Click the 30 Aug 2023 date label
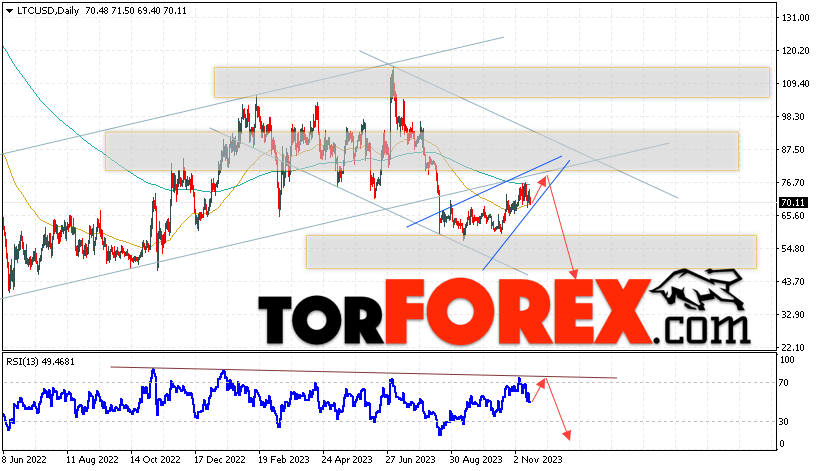Viewport: 816px width, 471px height. click(x=476, y=460)
